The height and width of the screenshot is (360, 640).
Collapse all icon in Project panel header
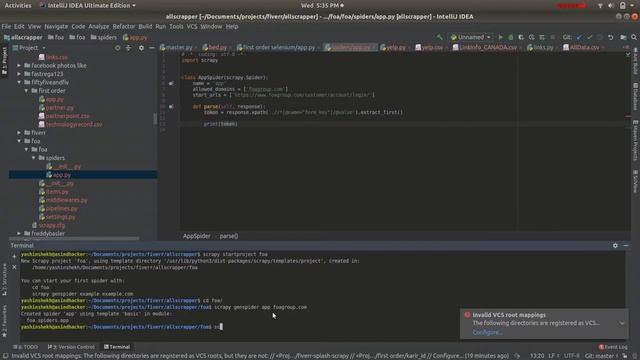coord(129,48)
